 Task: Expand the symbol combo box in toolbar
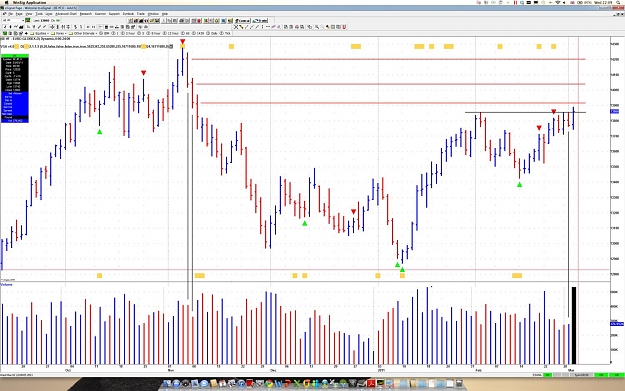23,20
